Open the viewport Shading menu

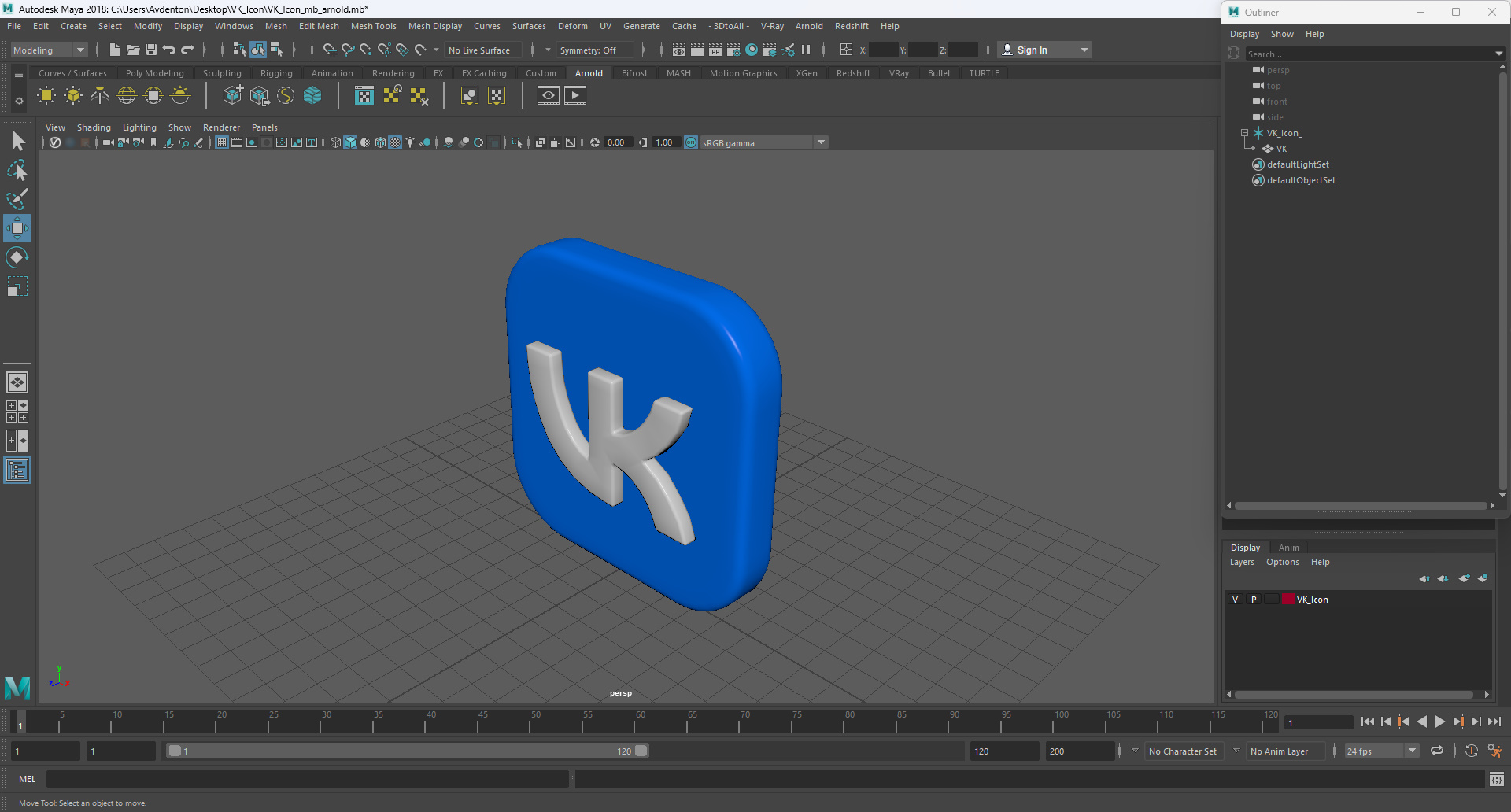pos(94,127)
